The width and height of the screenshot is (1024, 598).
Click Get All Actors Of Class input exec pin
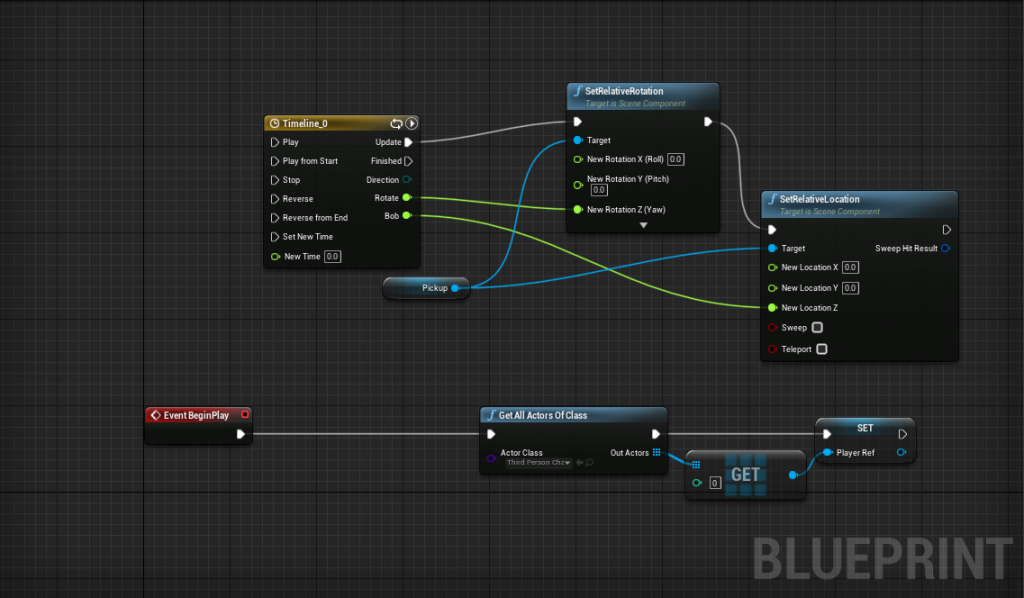point(491,434)
